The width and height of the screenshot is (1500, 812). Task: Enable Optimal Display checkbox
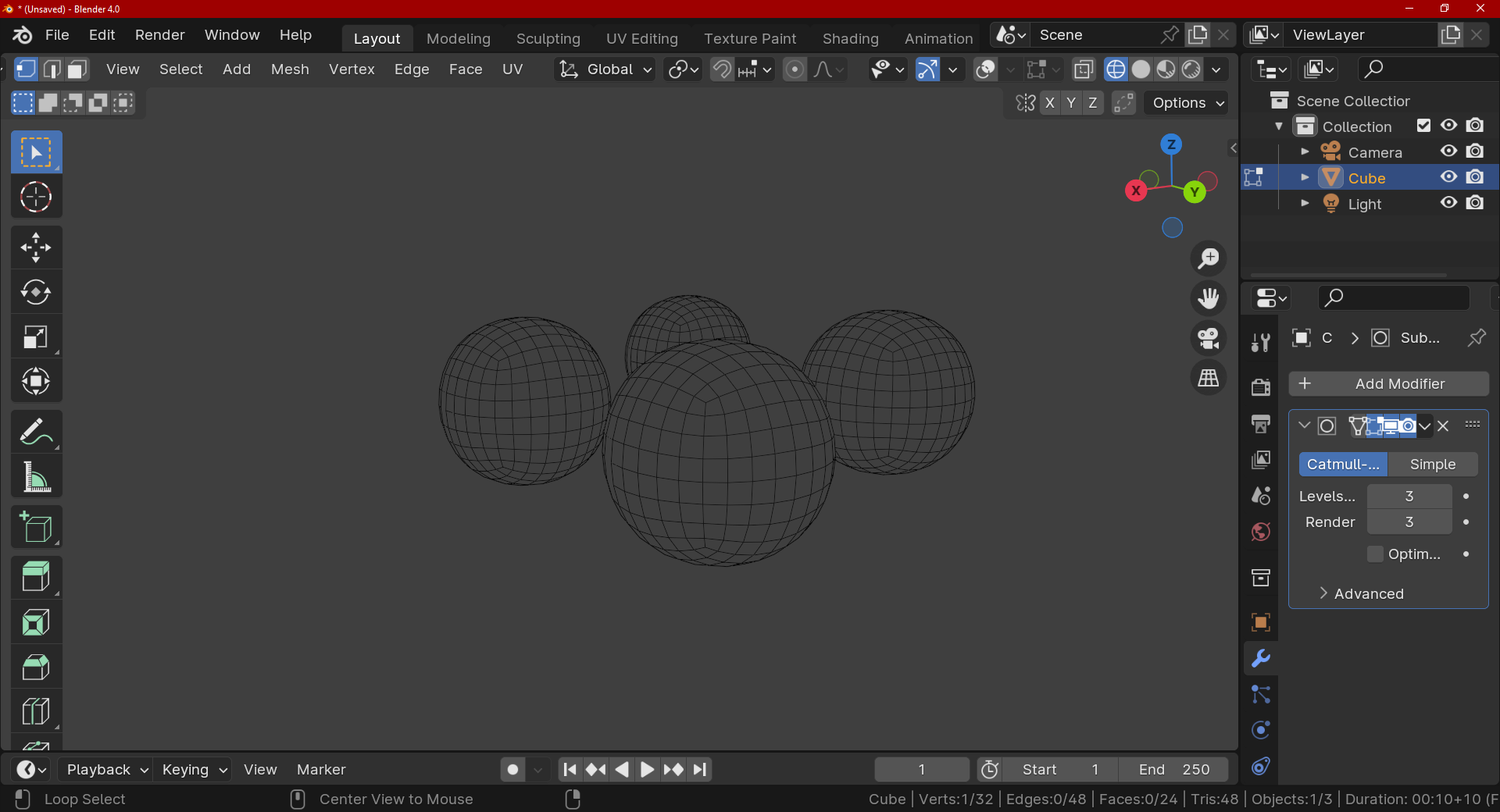(x=1375, y=554)
